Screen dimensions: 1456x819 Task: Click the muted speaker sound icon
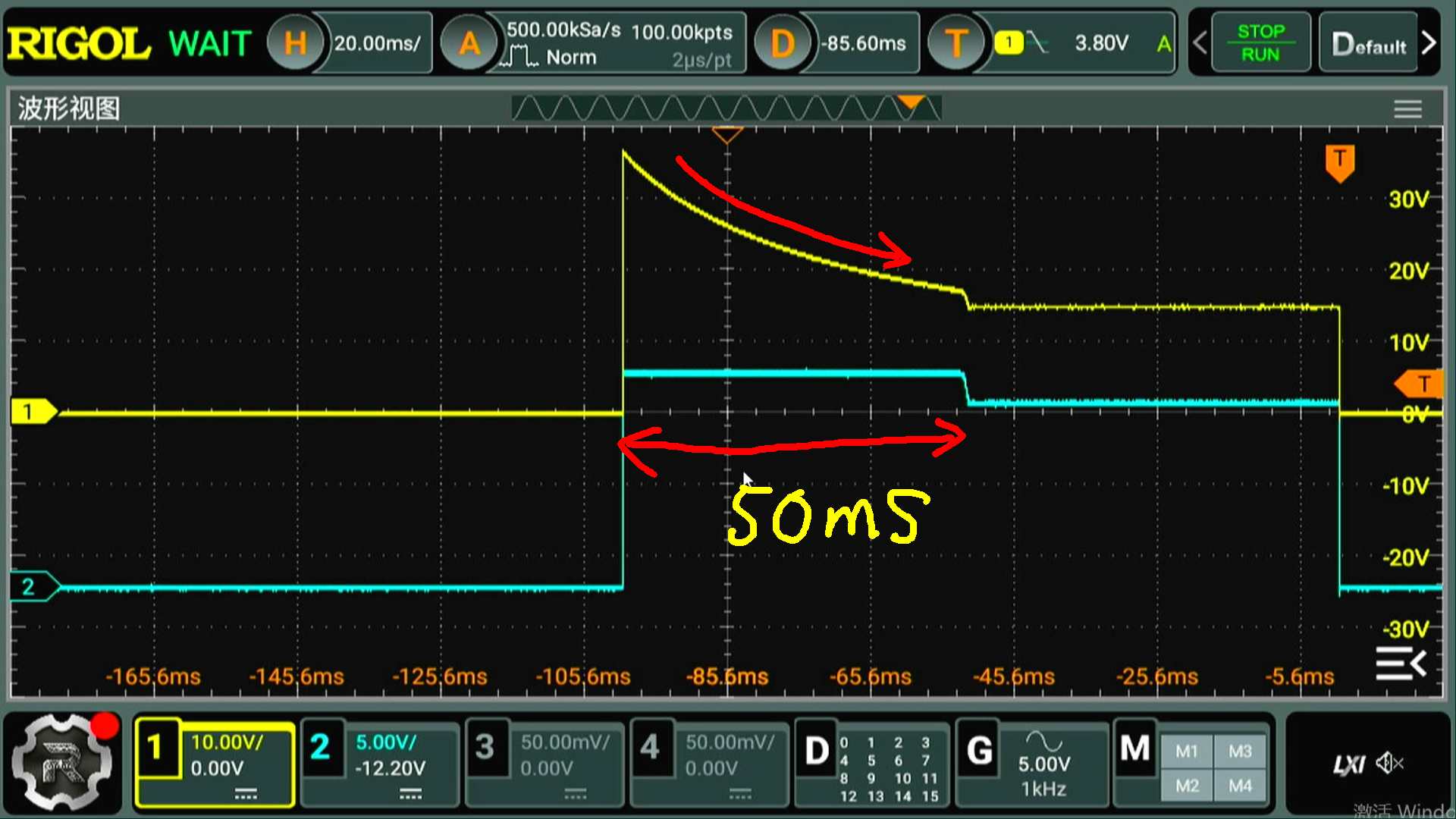(1389, 763)
